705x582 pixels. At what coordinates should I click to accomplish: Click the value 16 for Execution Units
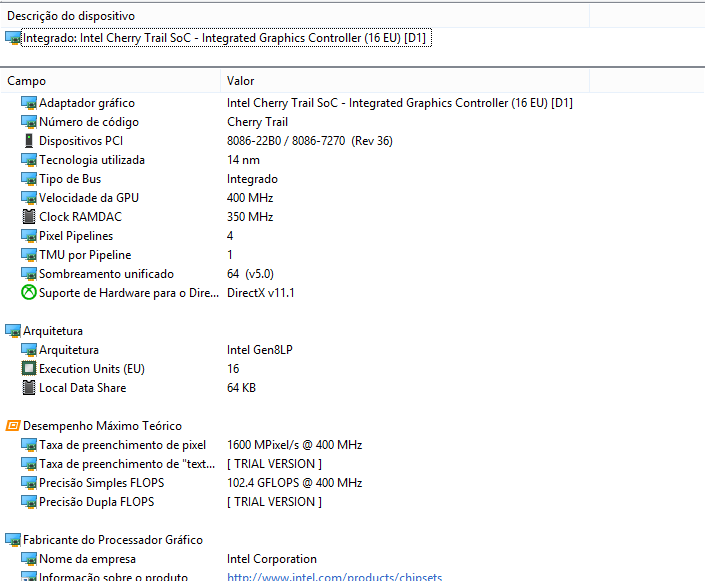[x=233, y=369]
